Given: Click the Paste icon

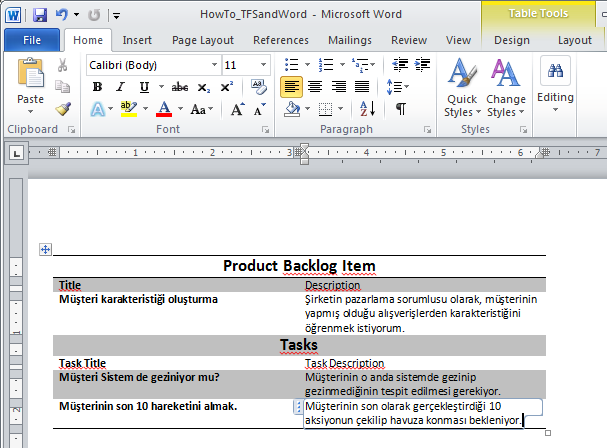Looking at the screenshot, I should 30,78.
